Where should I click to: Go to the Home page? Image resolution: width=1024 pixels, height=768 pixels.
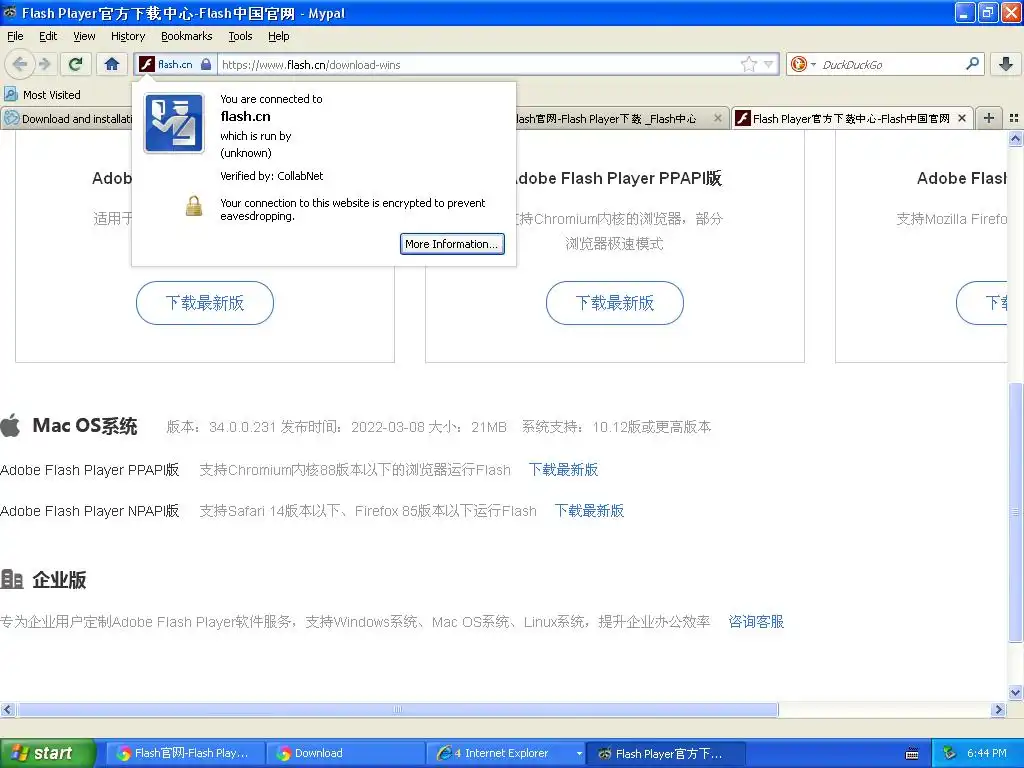tap(112, 64)
